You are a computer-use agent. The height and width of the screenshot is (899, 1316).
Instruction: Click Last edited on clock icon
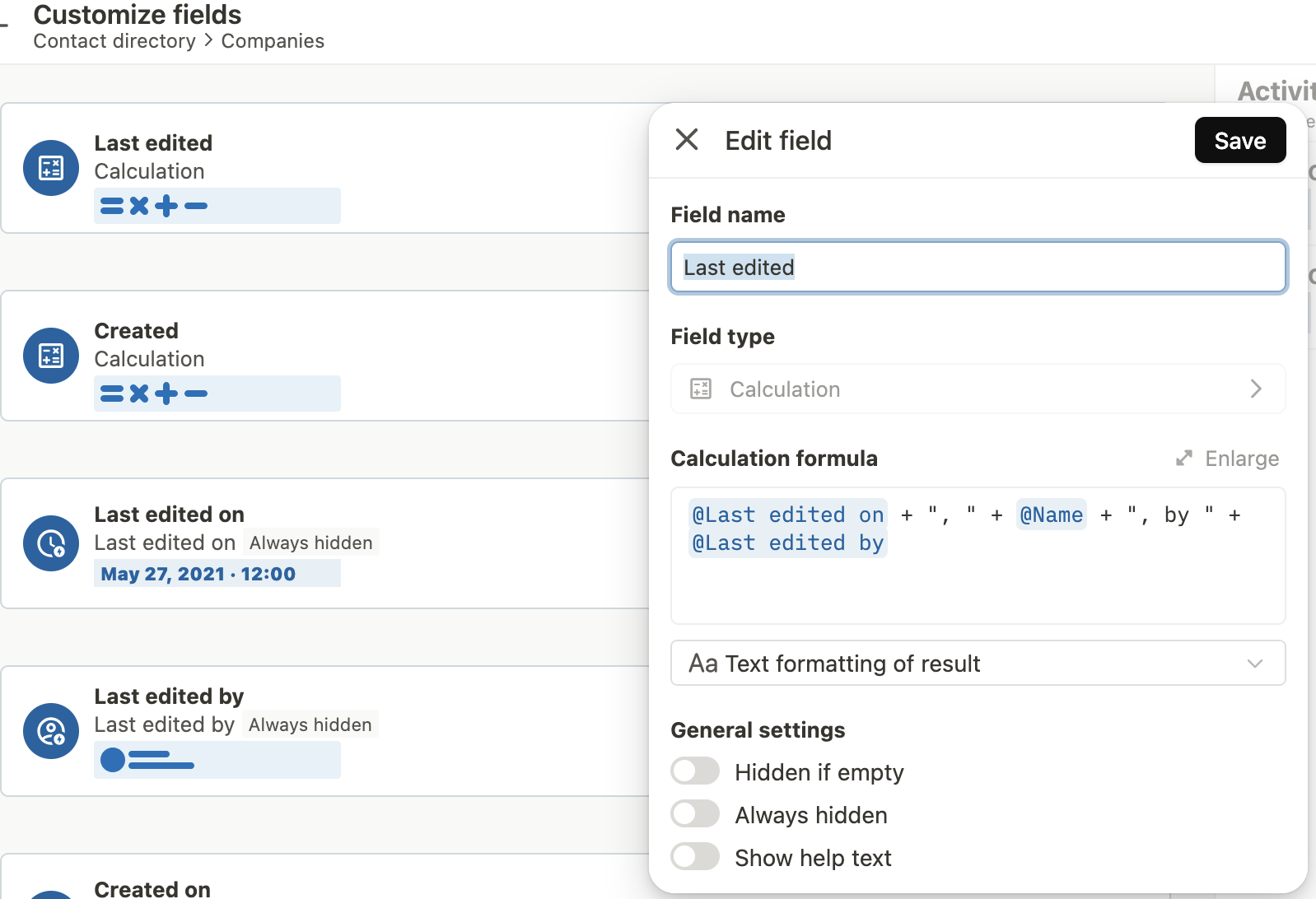coord(51,543)
